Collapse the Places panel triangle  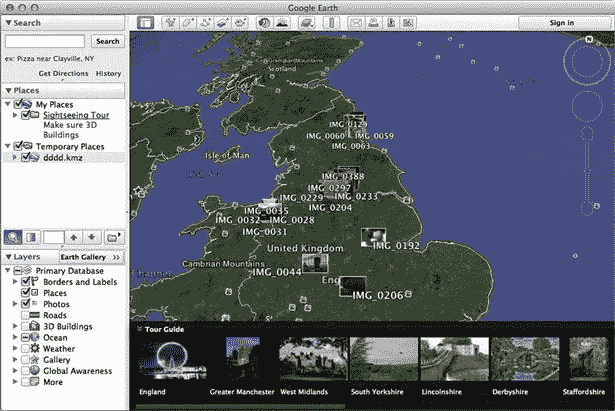coord(8,90)
